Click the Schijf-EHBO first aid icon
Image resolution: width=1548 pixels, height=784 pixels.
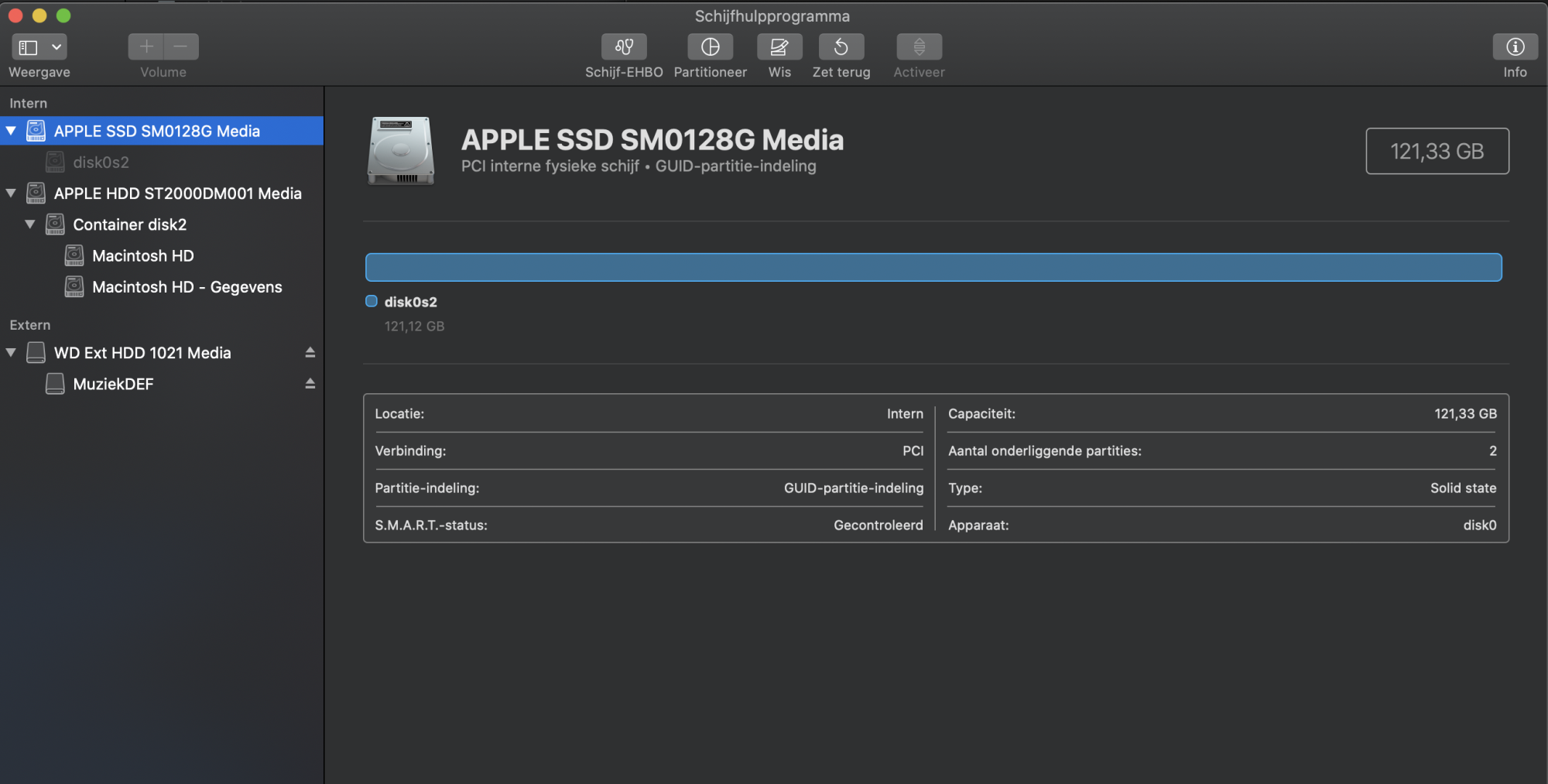[624, 47]
